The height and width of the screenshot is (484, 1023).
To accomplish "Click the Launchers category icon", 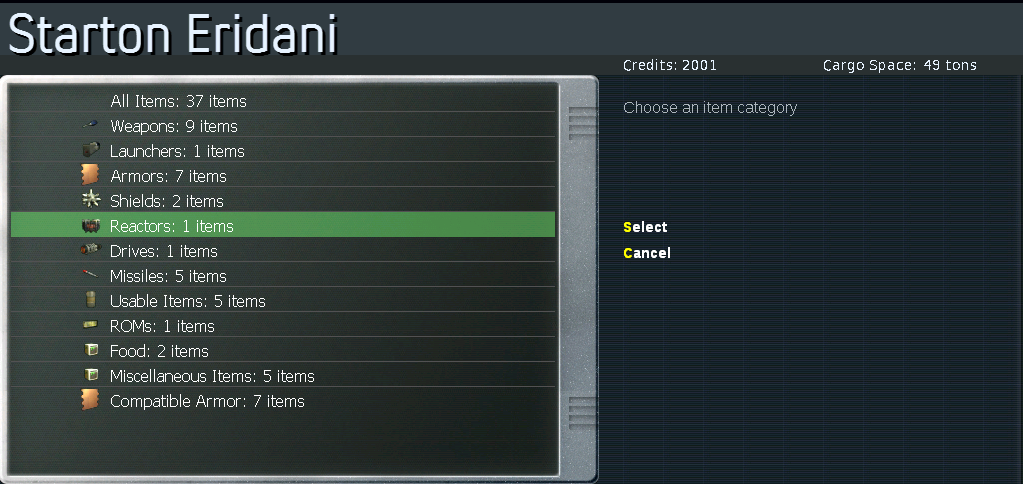I will coord(91,151).
